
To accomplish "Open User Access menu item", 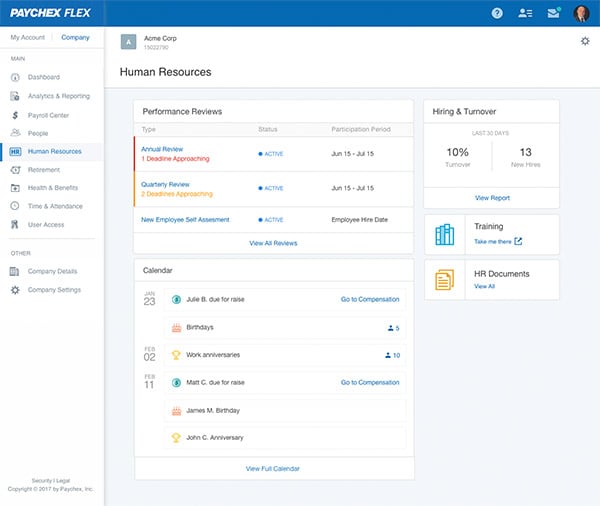I will coord(46,224).
